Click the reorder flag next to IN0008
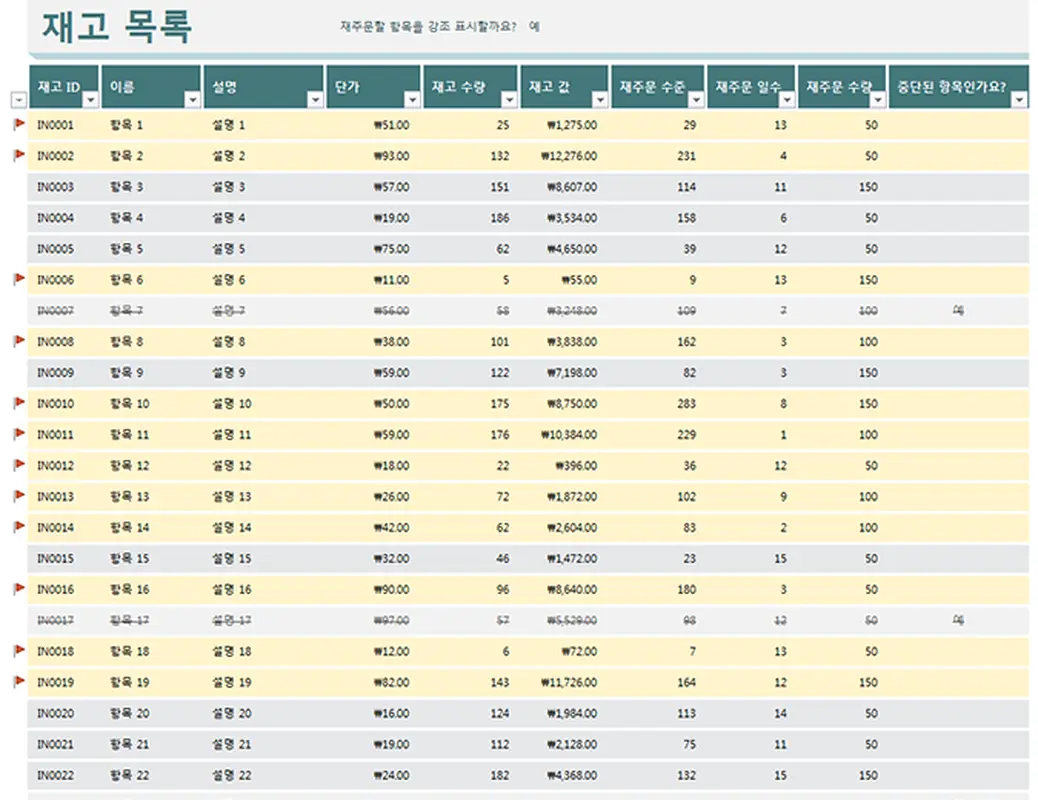1038x800 pixels. click(19, 341)
